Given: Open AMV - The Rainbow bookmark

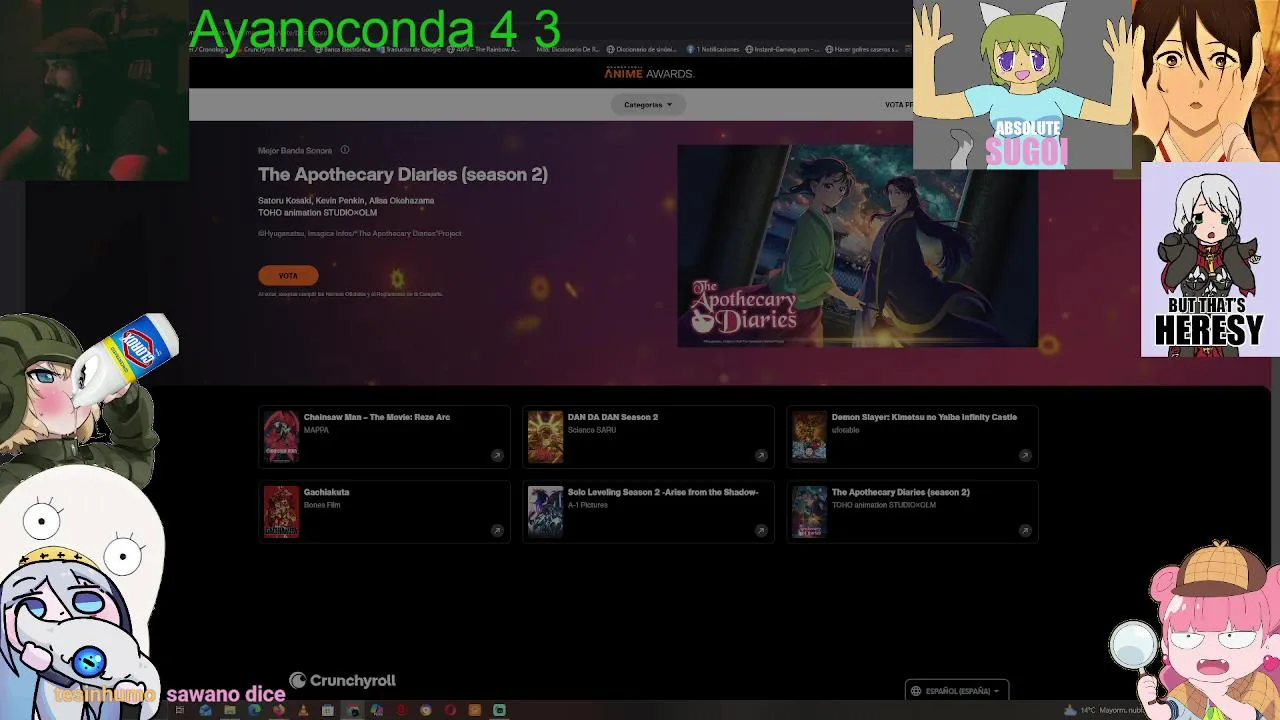Looking at the screenshot, I should [x=483, y=49].
